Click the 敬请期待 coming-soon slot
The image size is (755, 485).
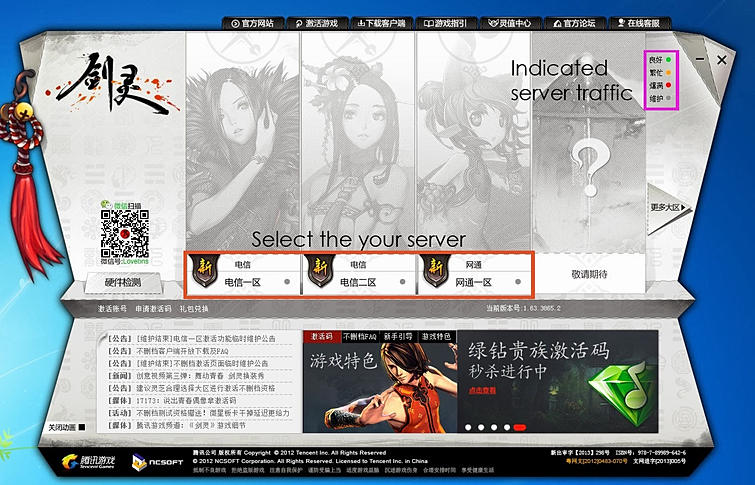[589, 274]
